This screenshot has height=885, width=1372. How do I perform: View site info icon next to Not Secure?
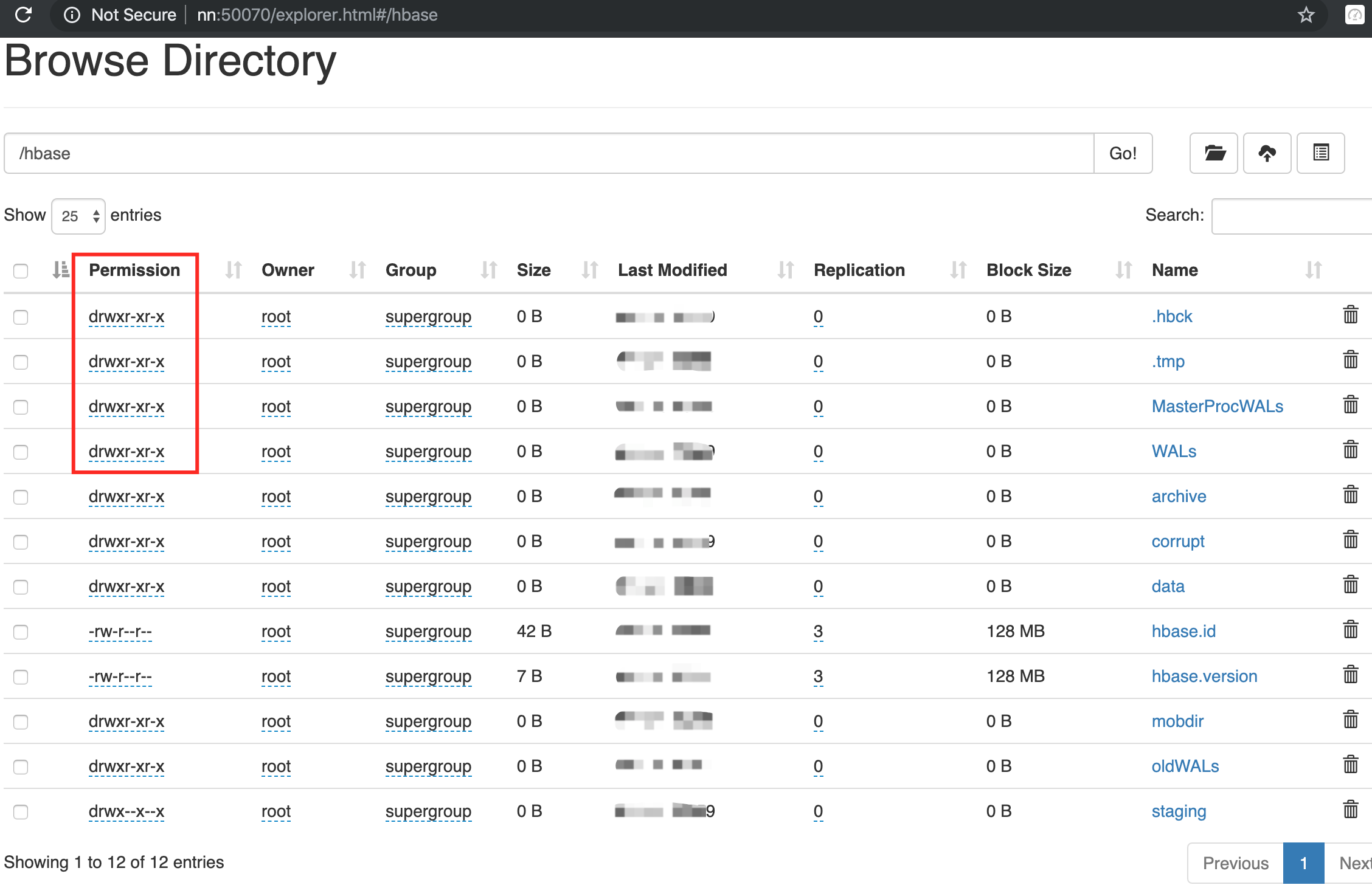pyautogui.click(x=72, y=15)
